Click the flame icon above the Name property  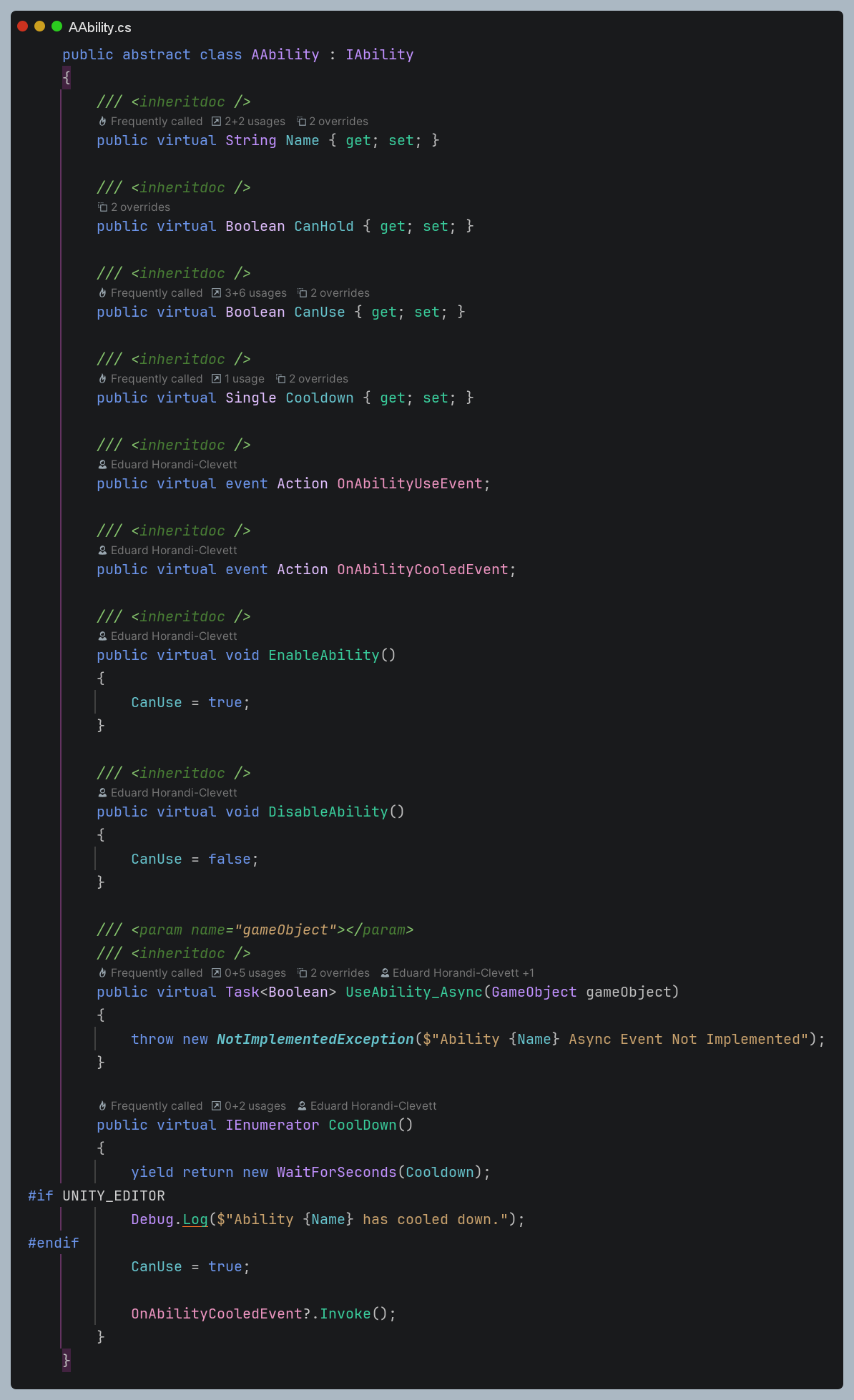pos(102,122)
